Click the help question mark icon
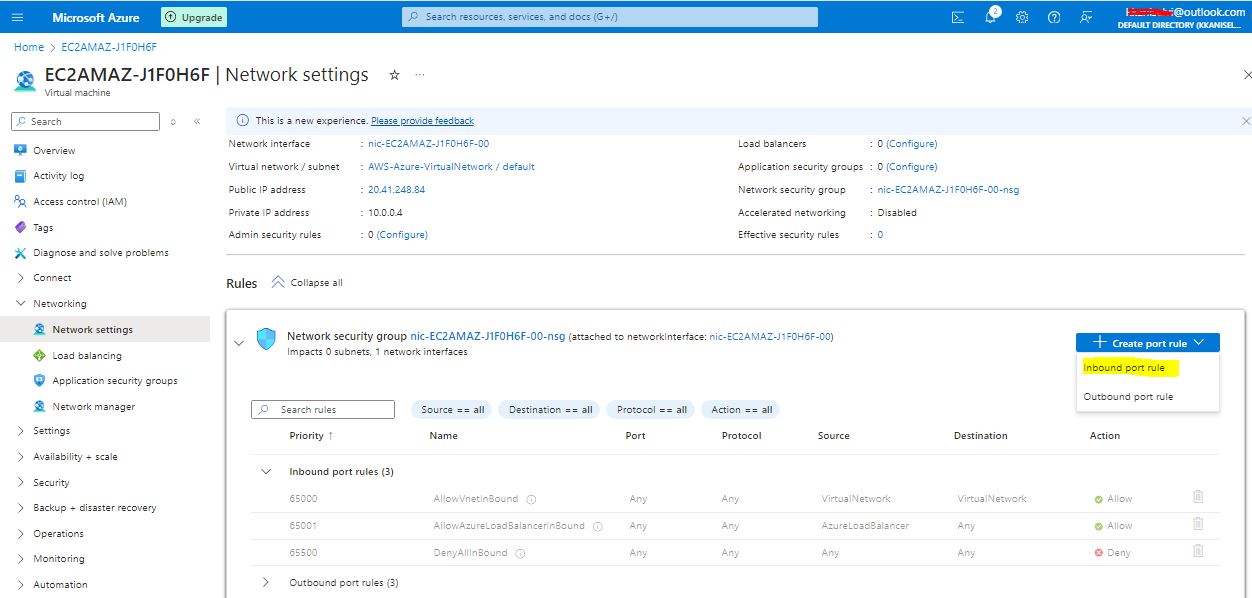This screenshot has width=1252, height=598. [x=1054, y=17]
